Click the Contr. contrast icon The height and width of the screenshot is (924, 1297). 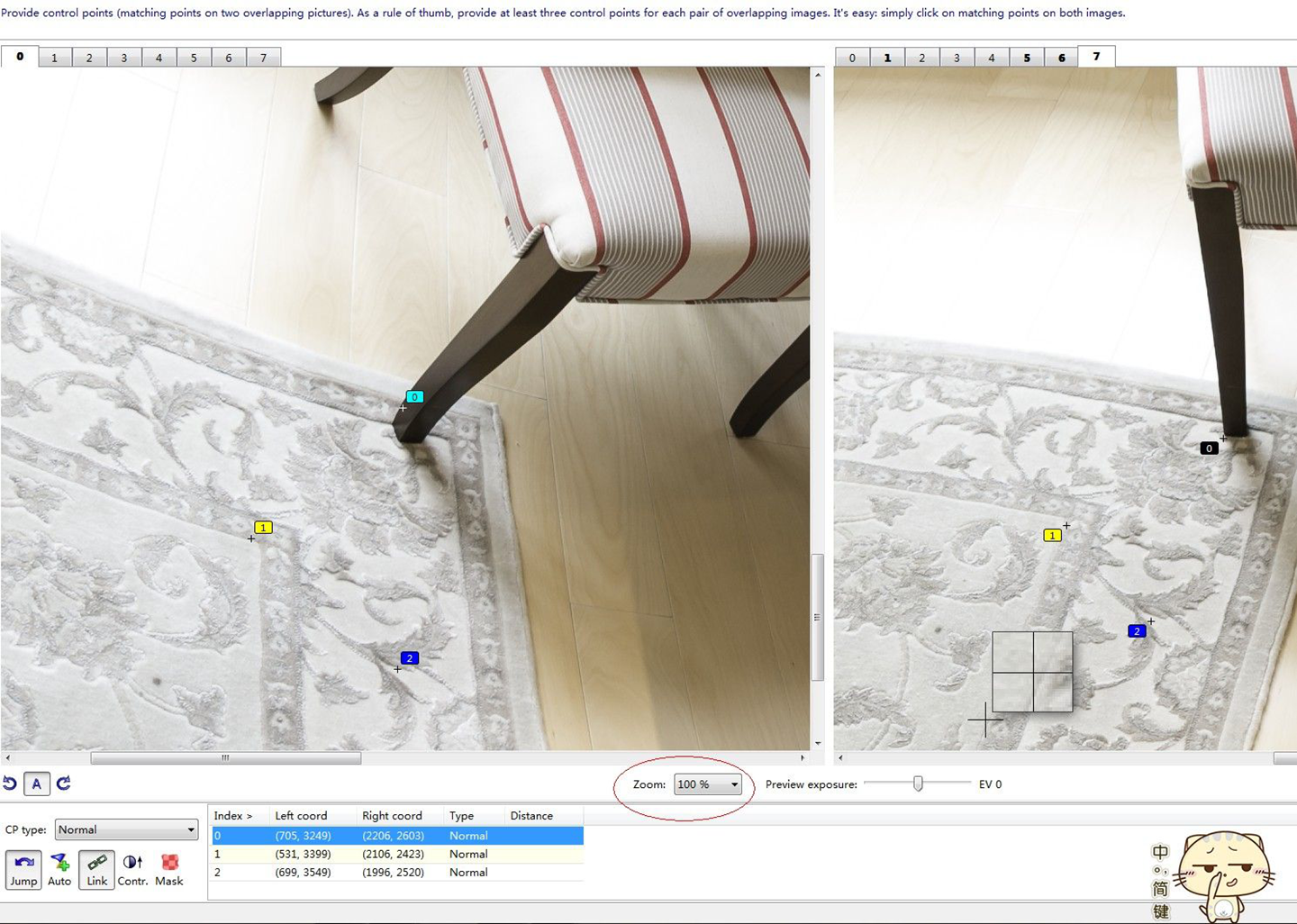pyautogui.click(x=132, y=870)
